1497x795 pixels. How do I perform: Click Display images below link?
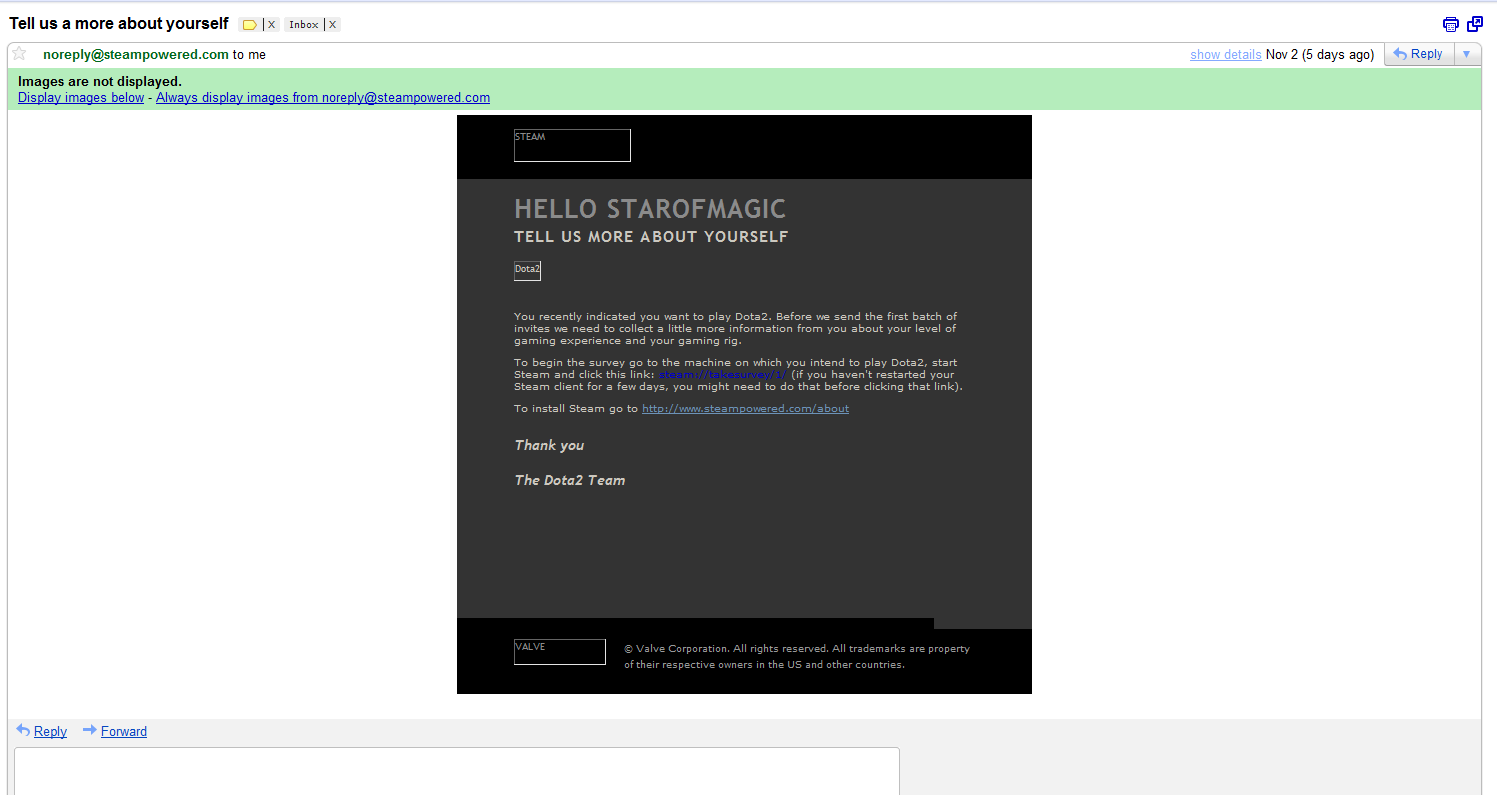click(x=81, y=98)
